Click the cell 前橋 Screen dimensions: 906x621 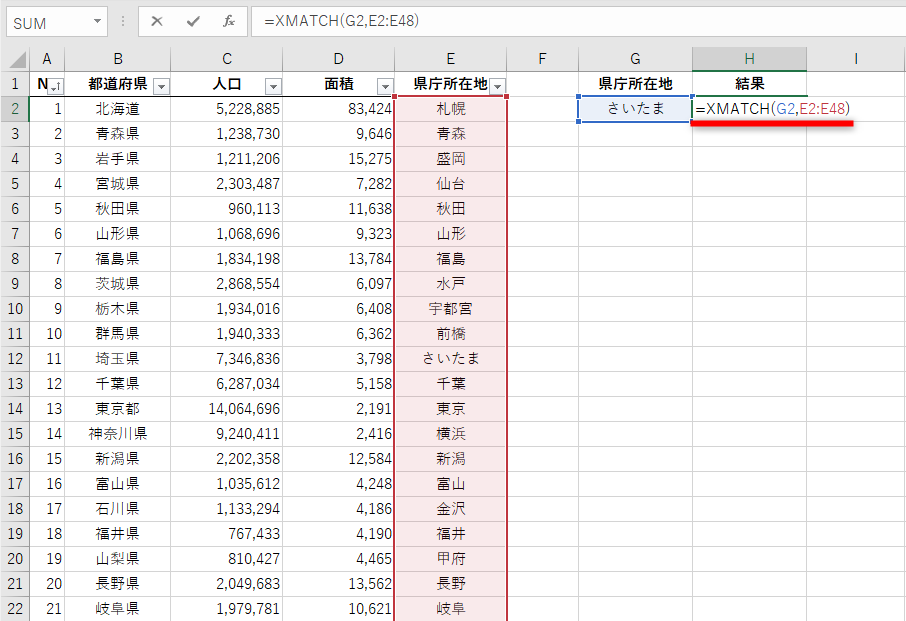pos(451,333)
